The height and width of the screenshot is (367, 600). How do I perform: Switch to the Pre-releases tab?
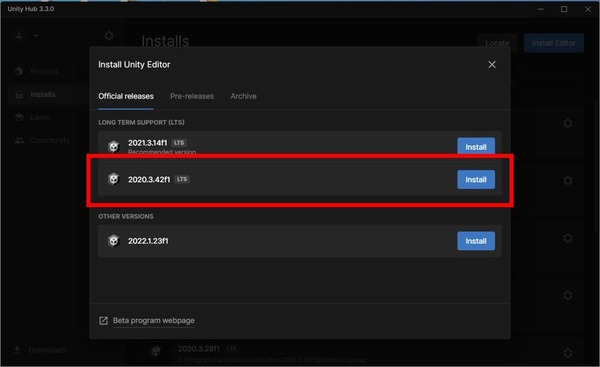(x=192, y=96)
